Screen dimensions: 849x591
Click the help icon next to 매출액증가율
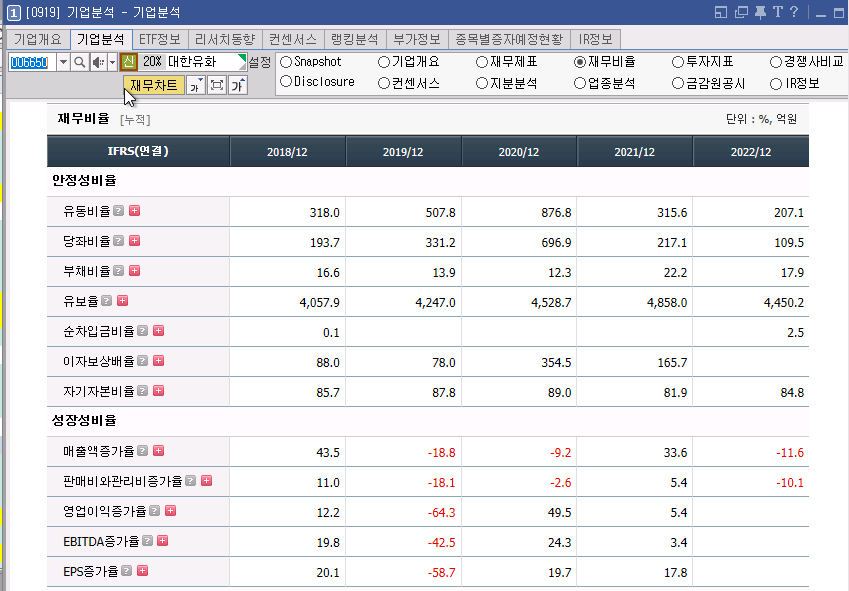[x=142, y=450]
